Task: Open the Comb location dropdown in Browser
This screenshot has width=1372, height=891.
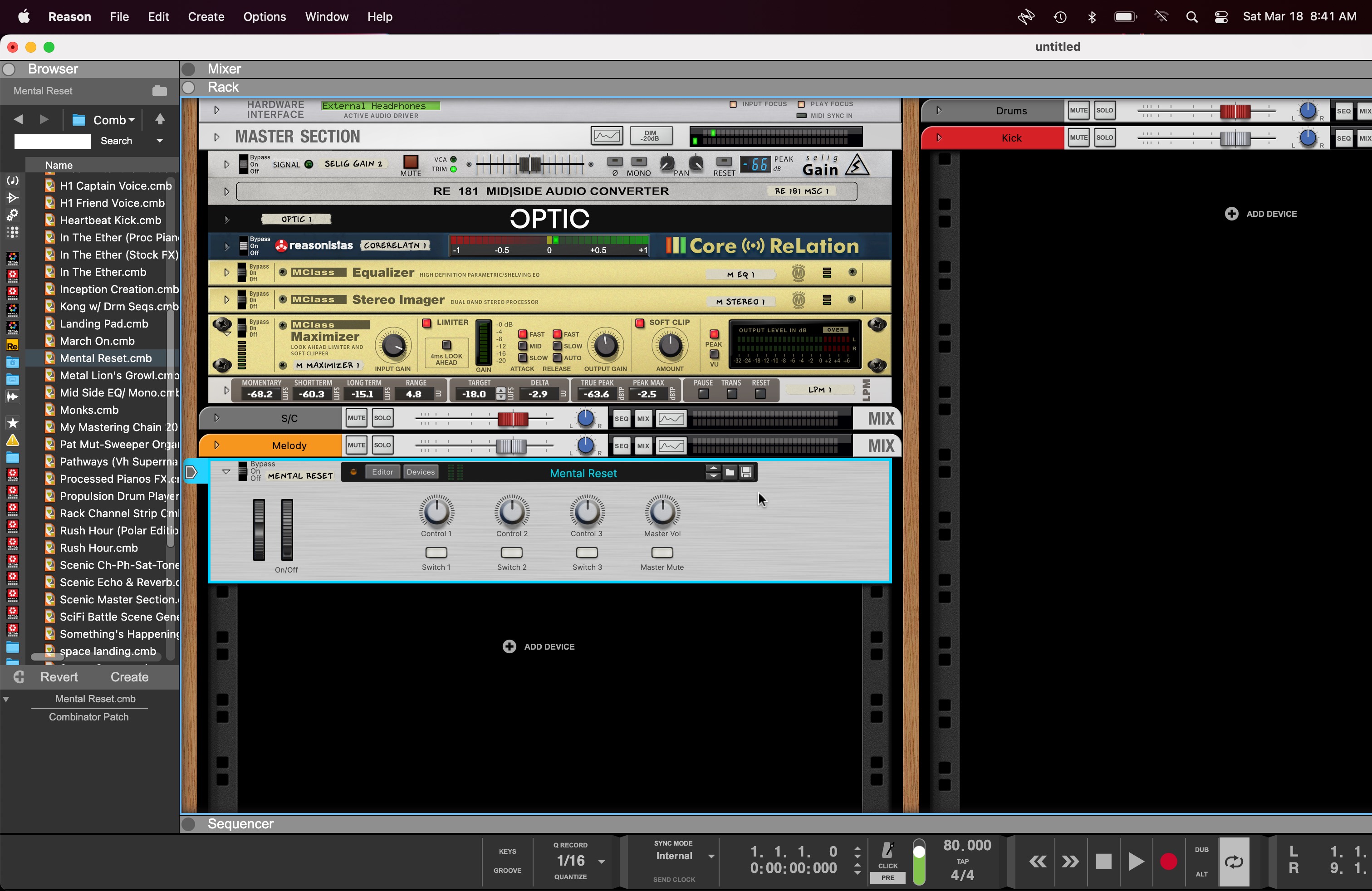Action: 114,120
